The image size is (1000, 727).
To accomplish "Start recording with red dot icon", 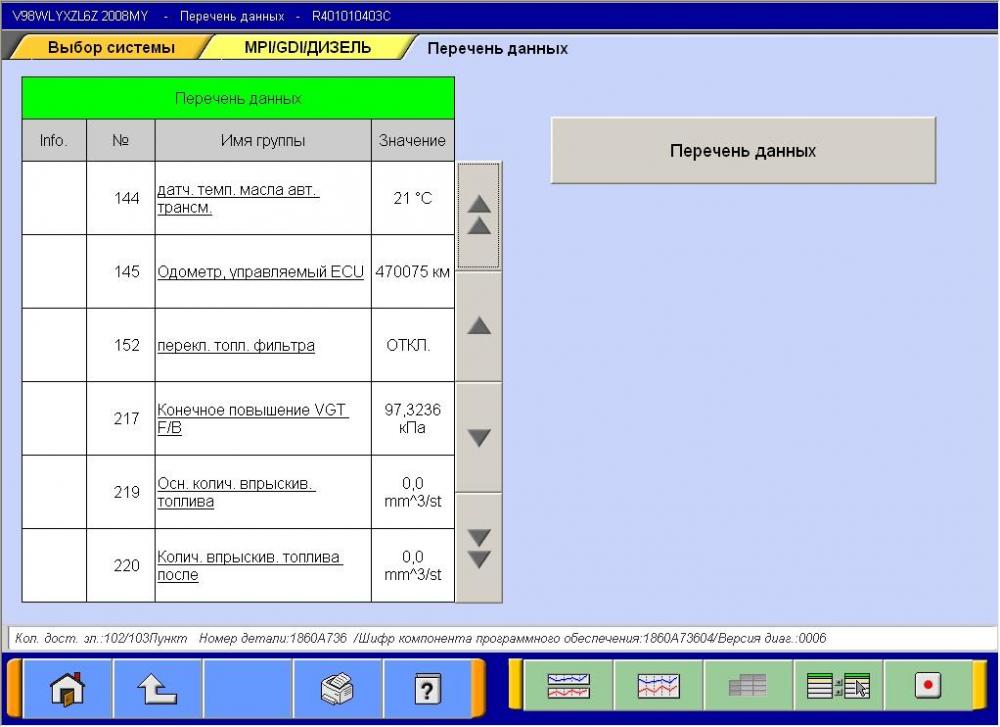I will point(928,686).
